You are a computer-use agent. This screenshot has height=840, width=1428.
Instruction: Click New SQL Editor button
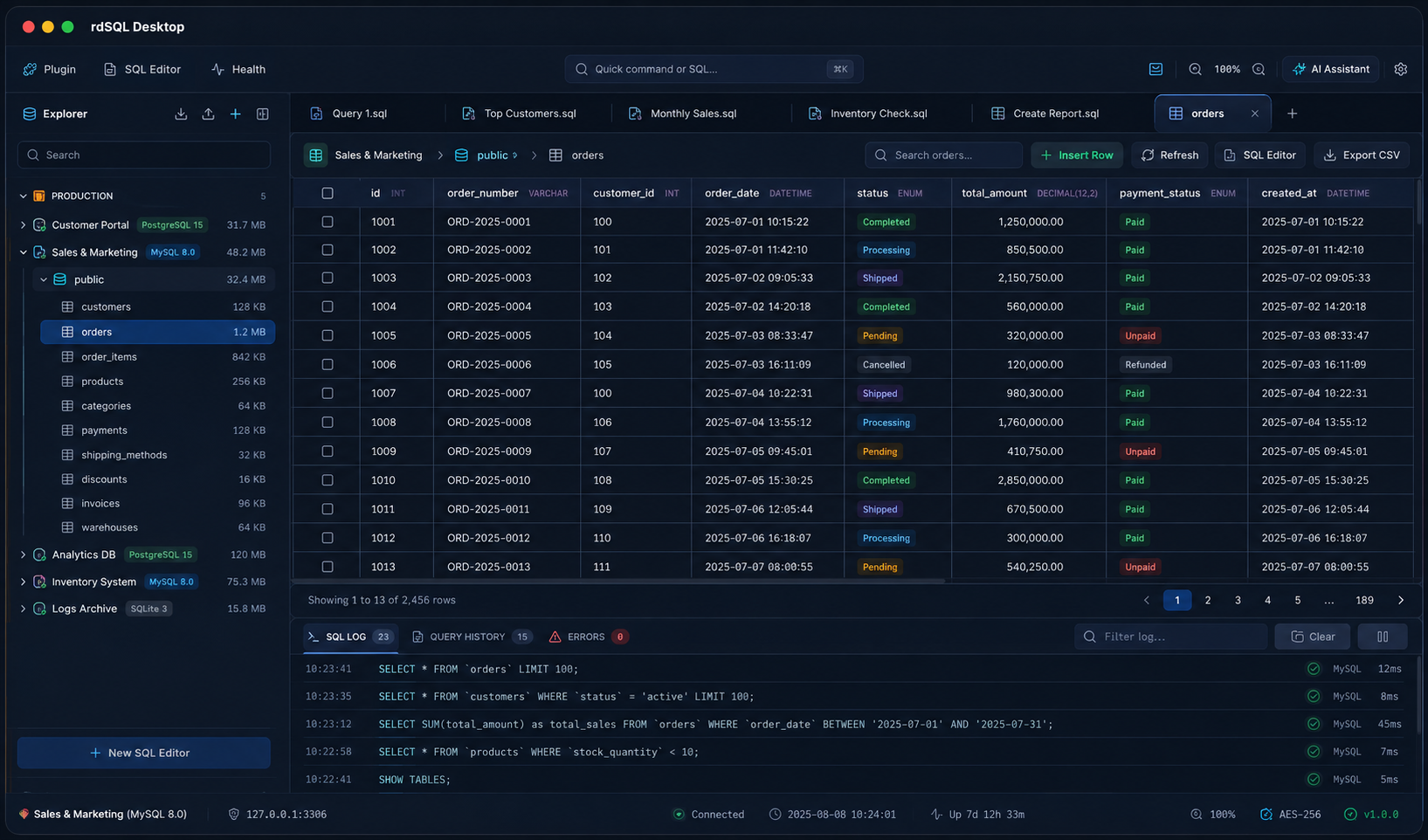[143, 753]
